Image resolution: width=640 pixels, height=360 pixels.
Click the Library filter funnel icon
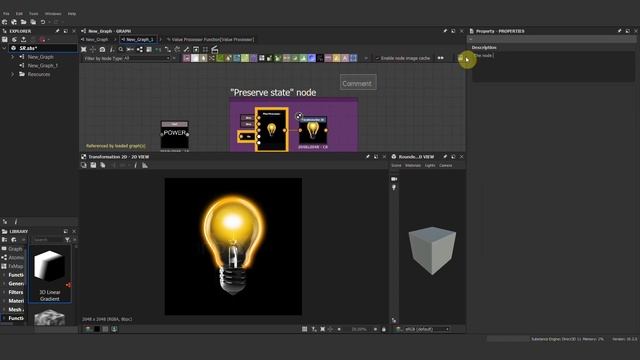coord(67,240)
